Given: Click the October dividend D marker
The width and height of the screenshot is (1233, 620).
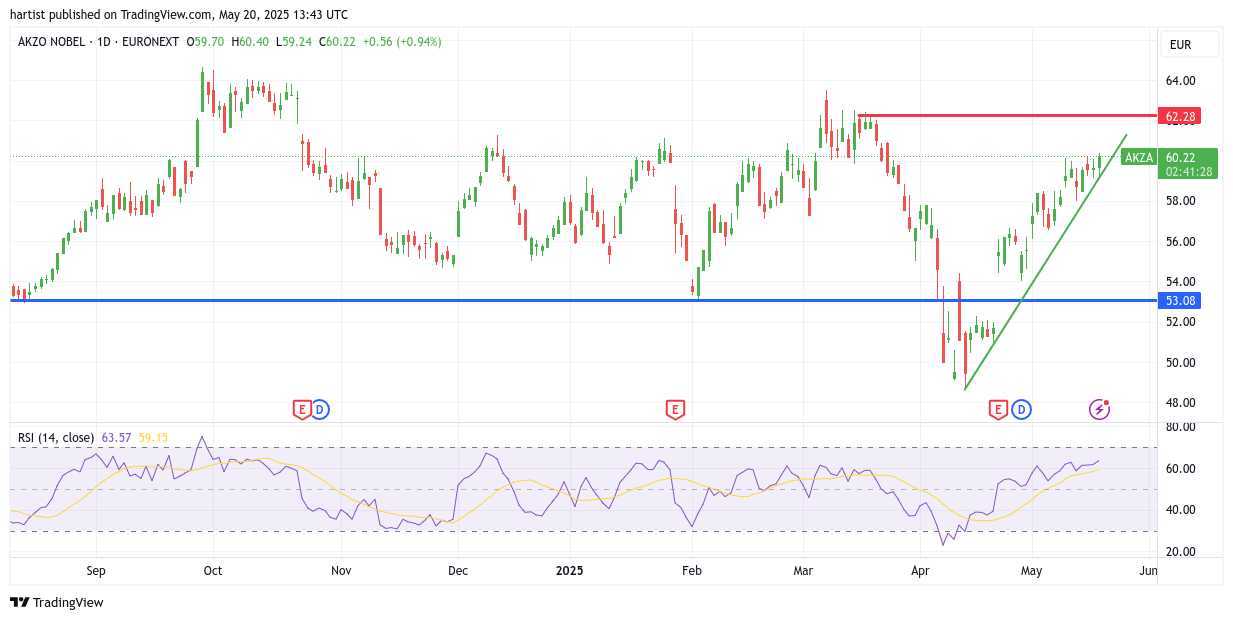Looking at the screenshot, I should click(x=320, y=409).
